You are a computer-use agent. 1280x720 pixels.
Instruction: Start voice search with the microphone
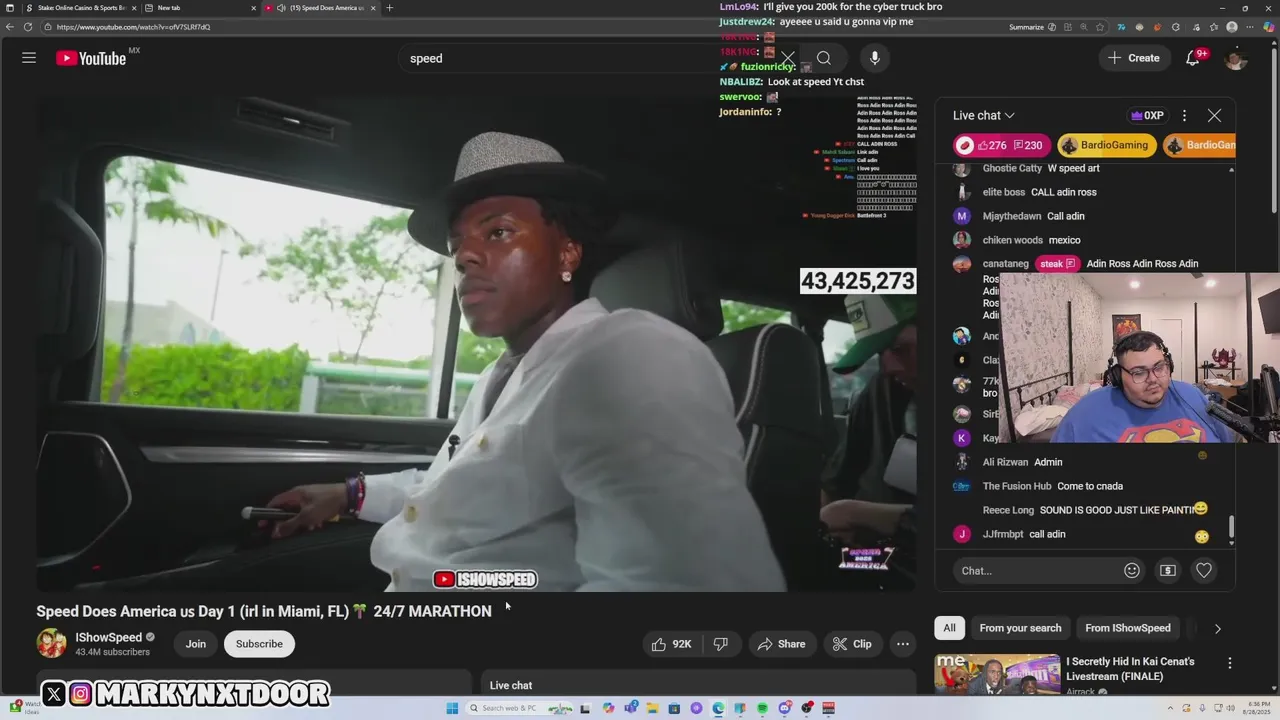(875, 58)
